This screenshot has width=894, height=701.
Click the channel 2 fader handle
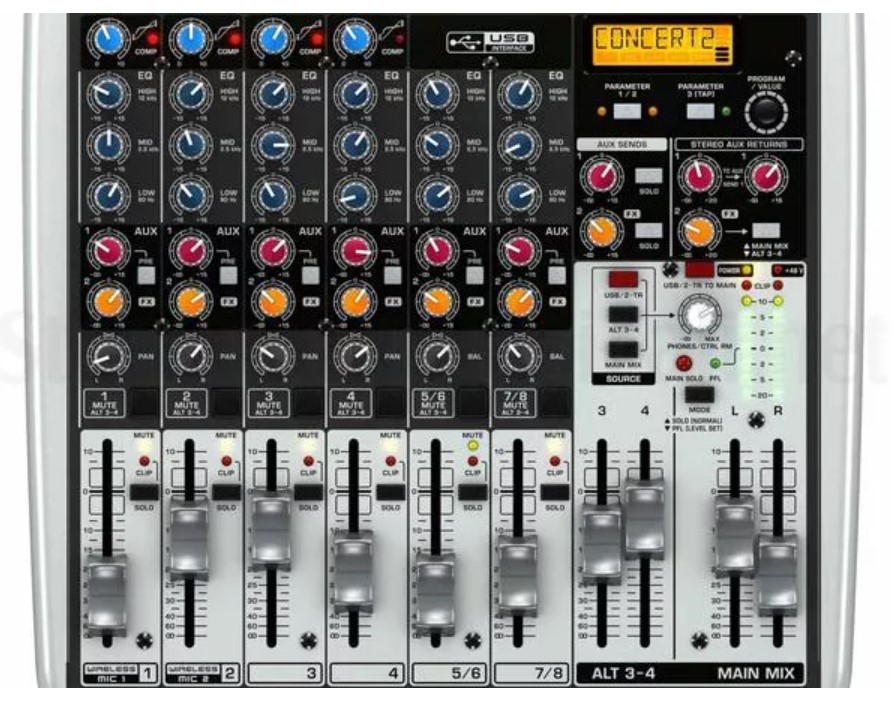pyautogui.click(x=188, y=538)
